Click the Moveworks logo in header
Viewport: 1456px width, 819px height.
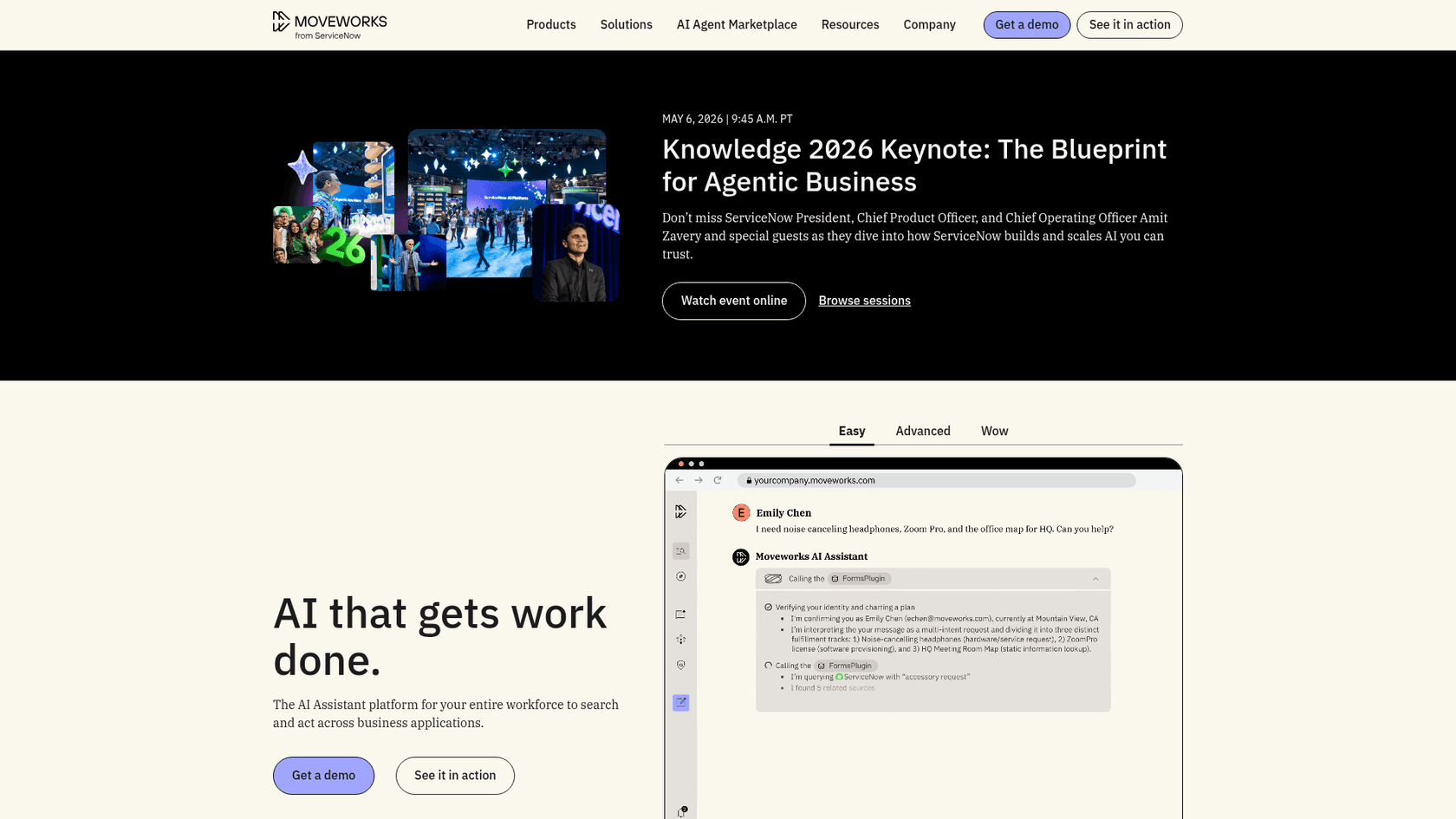tap(329, 25)
